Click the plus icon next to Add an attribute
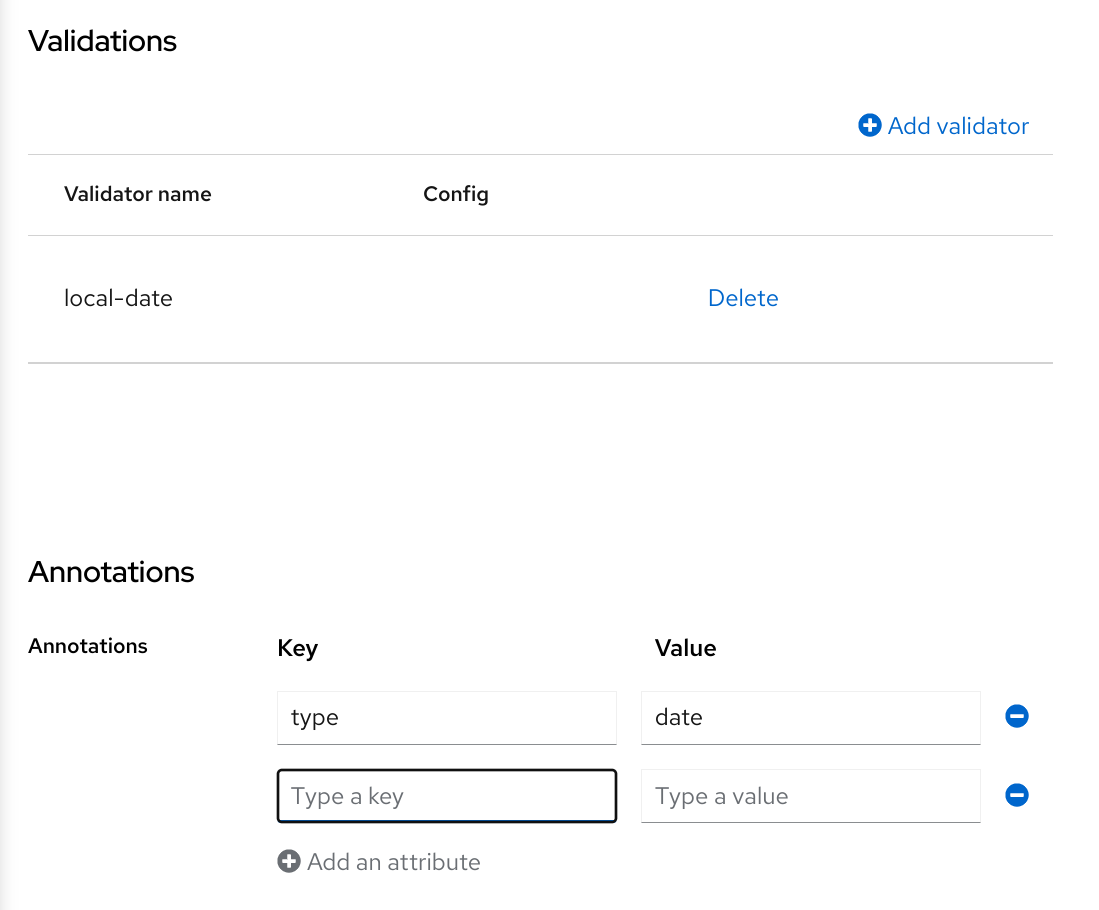Image resolution: width=1099 pixels, height=910 pixels. [288, 861]
